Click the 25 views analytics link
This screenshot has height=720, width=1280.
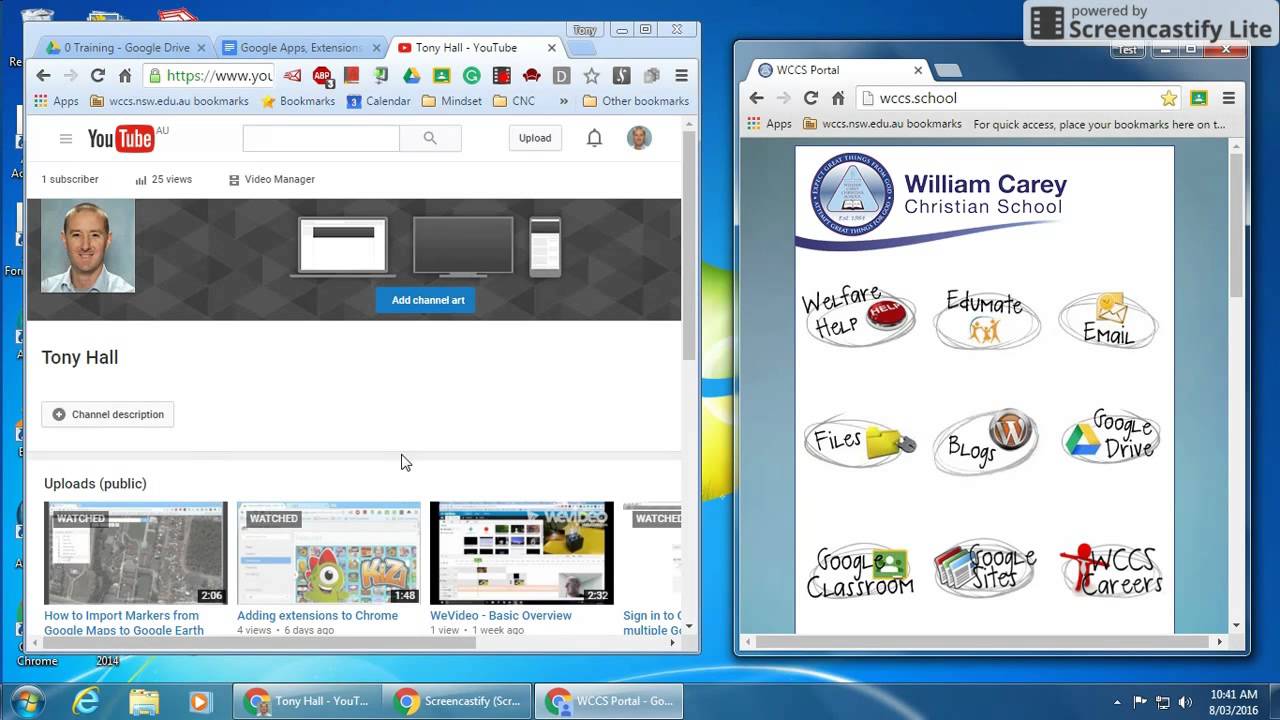(x=163, y=179)
